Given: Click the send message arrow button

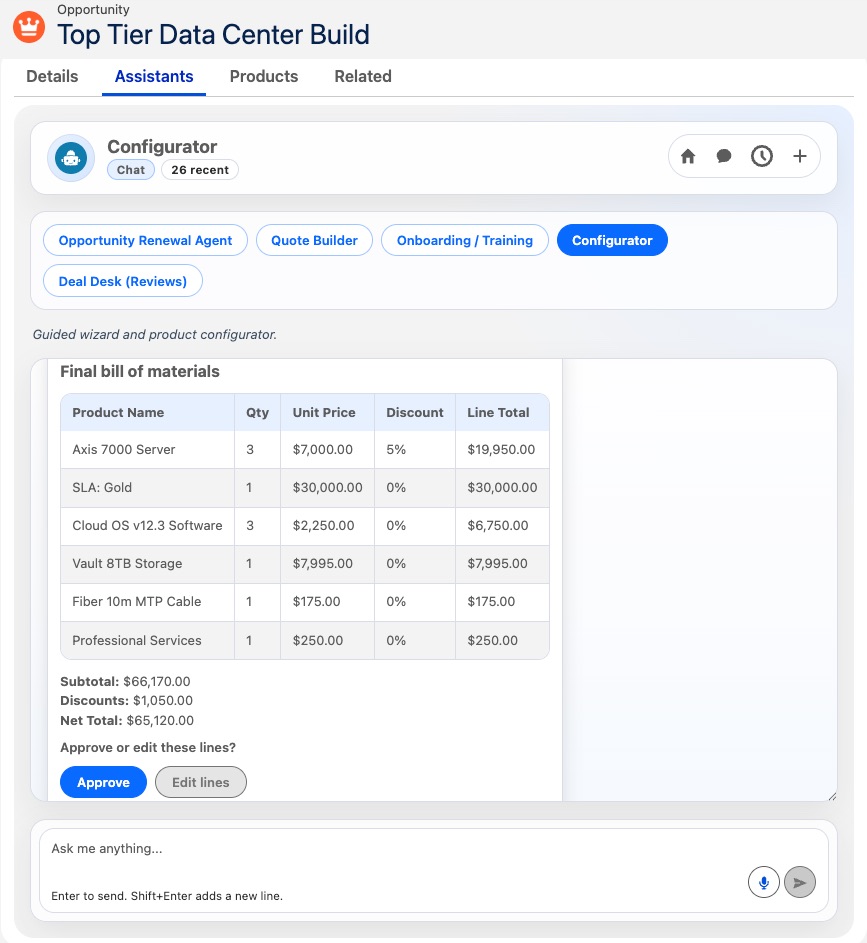Looking at the screenshot, I should tap(800, 882).
